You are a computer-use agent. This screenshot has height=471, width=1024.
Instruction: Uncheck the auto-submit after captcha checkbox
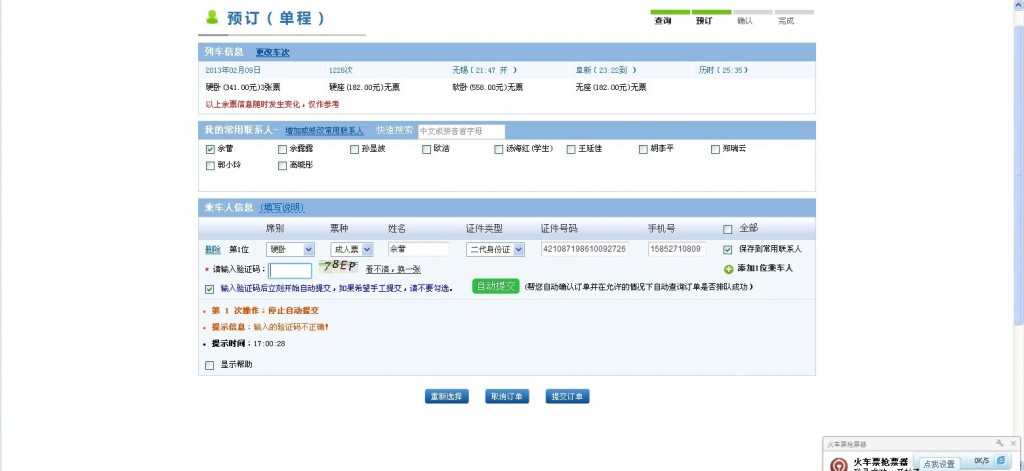tap(210, 289)
